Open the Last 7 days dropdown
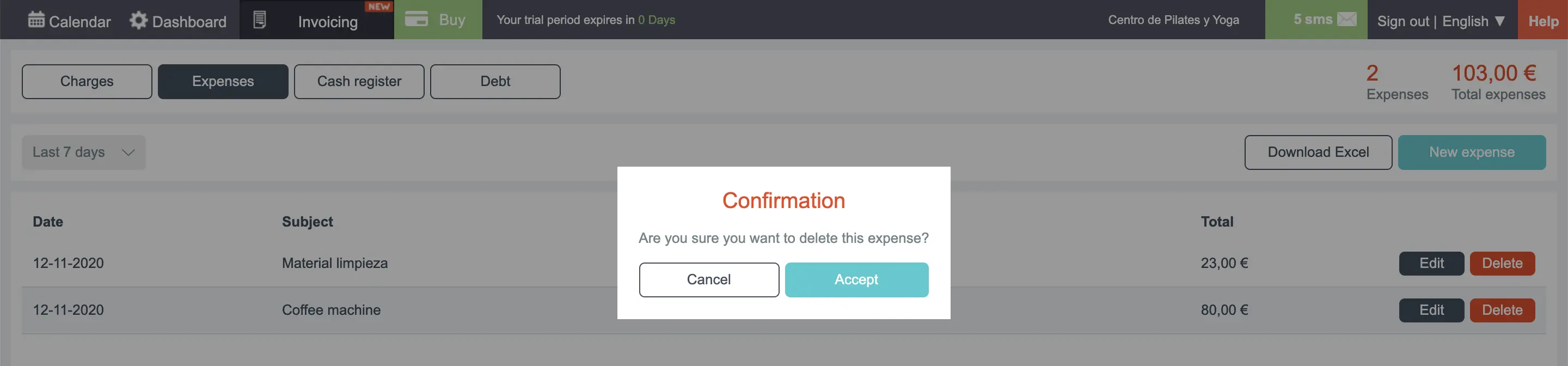1568x366 pixels. (84, 152)
